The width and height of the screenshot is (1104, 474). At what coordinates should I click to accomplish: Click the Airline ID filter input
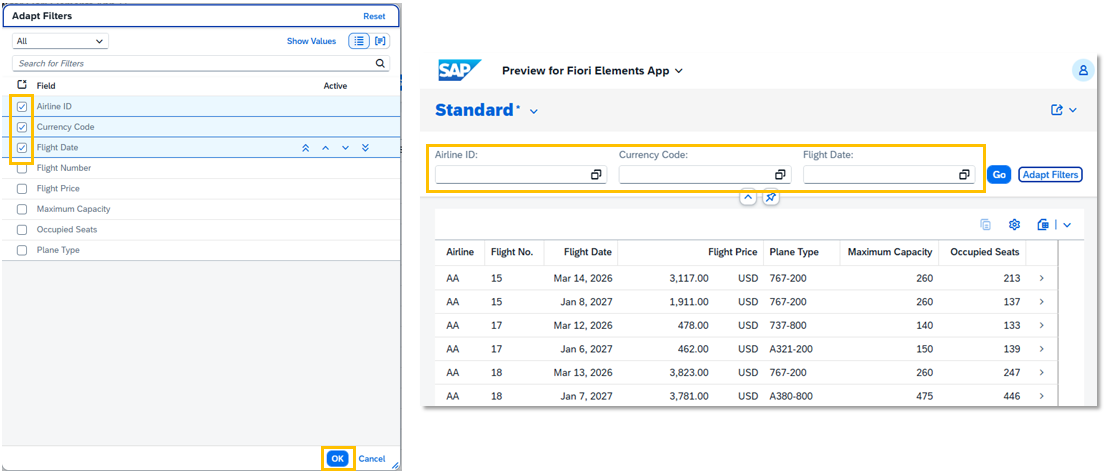click(x=520, y=175)
